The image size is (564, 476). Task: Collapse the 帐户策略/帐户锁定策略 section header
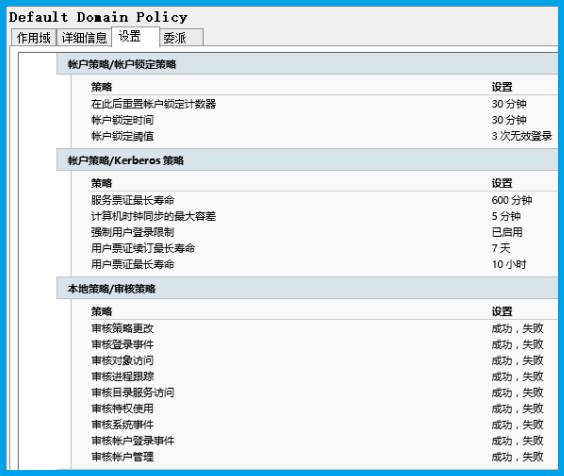(x=307, y=64)
